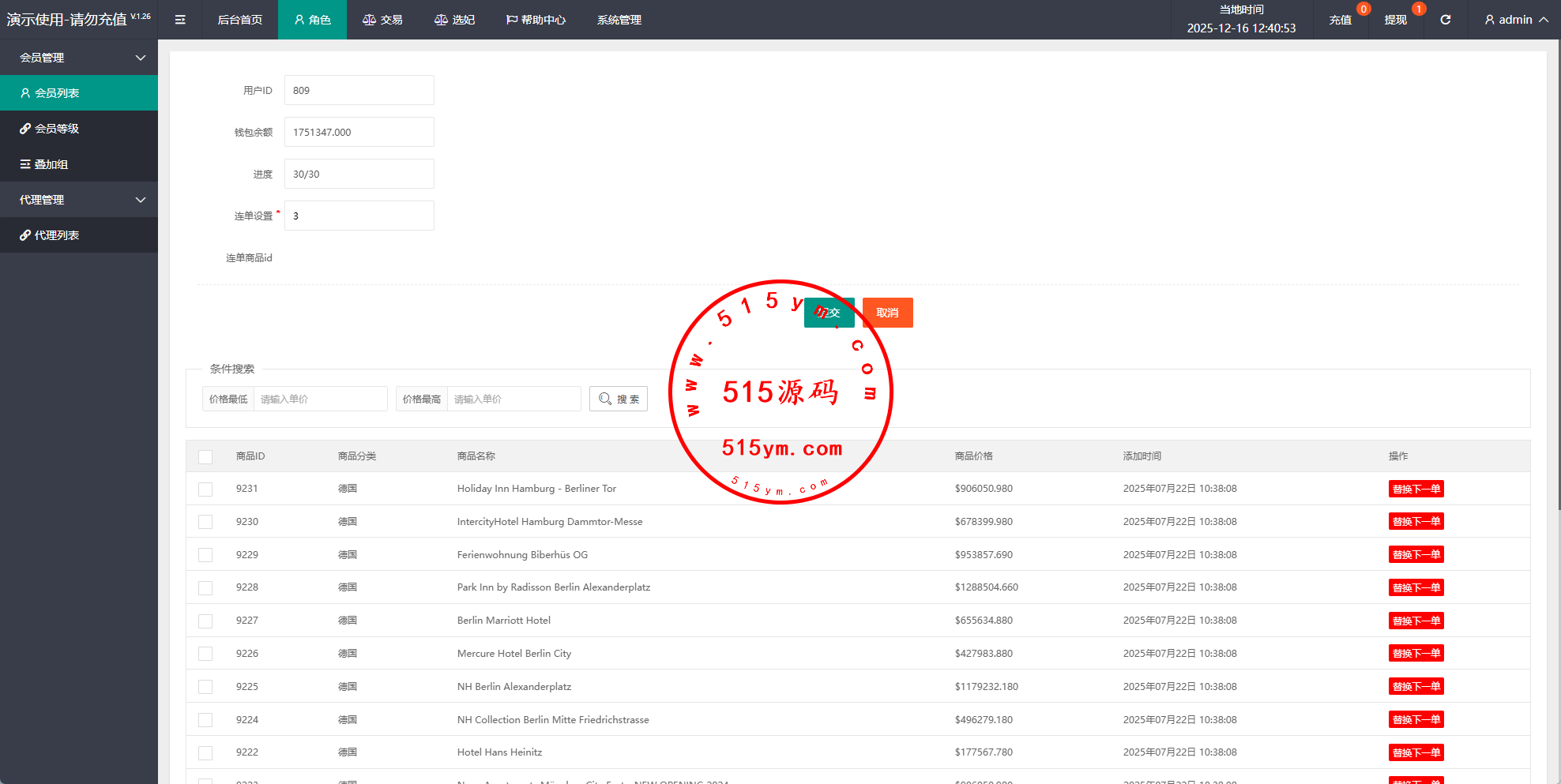
Task: Open the admin user dropdown
Action: (x=1515, y=20)
